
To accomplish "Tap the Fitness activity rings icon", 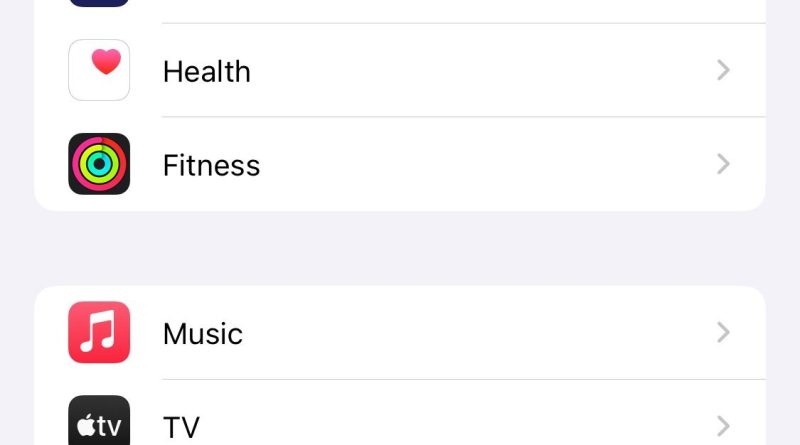I will pyautogui.click(x=99, y=164).
